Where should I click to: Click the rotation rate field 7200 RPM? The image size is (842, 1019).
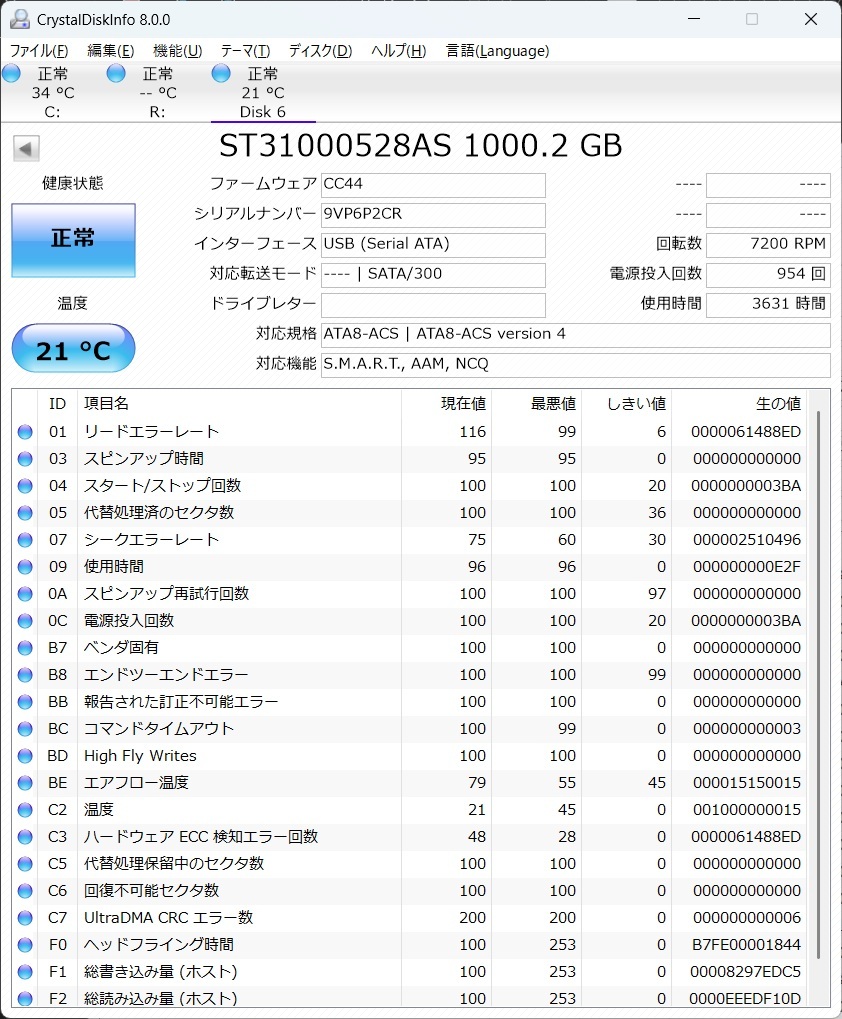[768, 244]
